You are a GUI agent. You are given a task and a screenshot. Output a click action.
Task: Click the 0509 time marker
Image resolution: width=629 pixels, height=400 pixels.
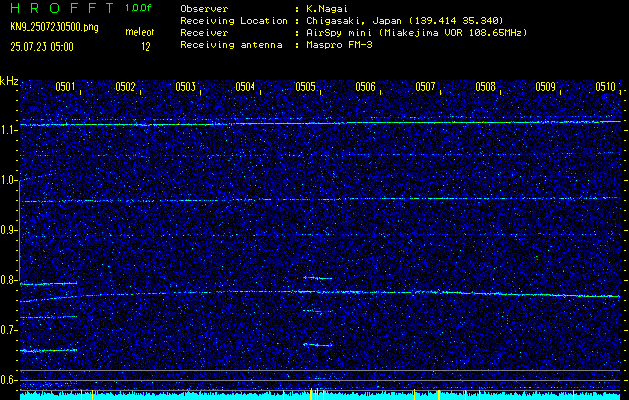[545, 87]
